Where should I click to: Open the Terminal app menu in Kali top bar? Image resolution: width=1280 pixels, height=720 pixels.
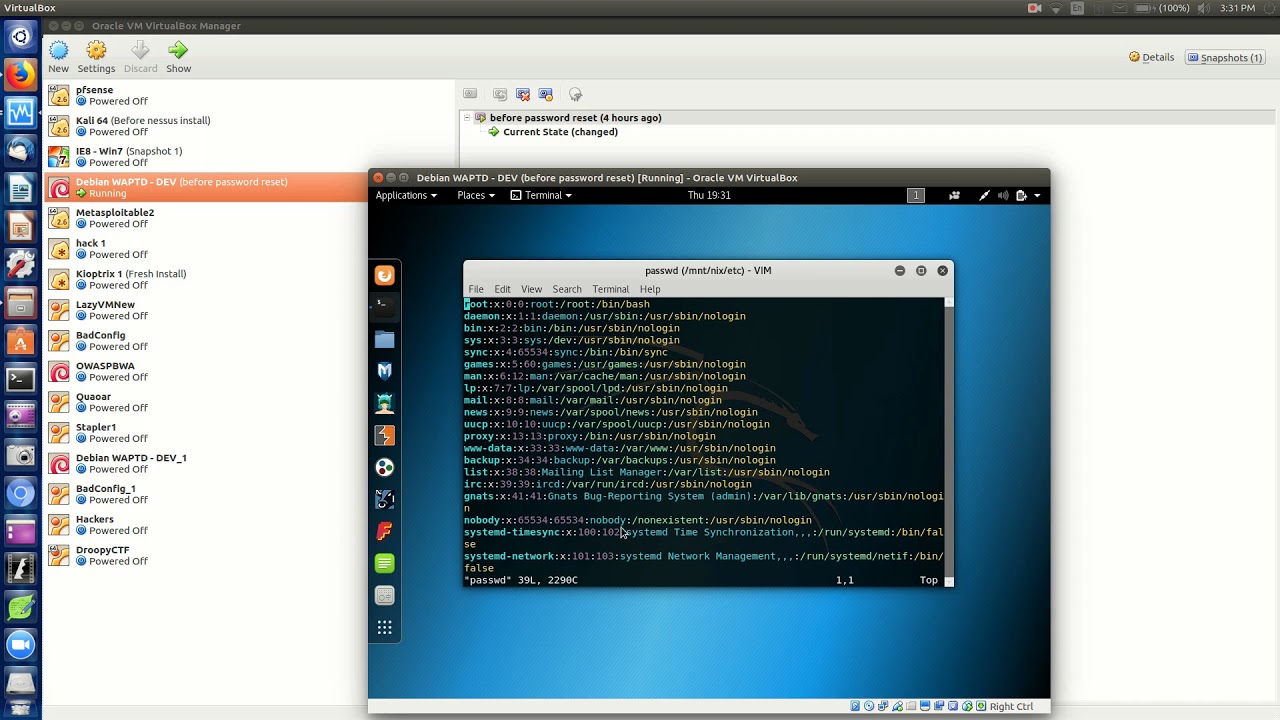[541, 195]
